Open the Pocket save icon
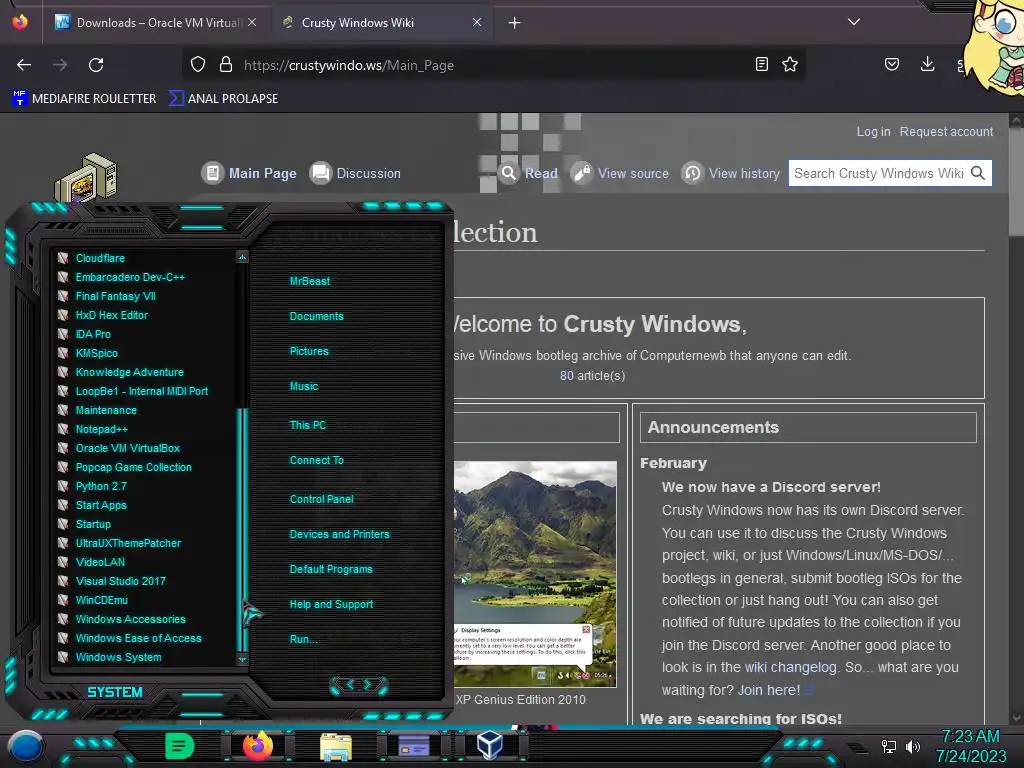The height and width of the screenshot is (768, 1024). (892, 65)
